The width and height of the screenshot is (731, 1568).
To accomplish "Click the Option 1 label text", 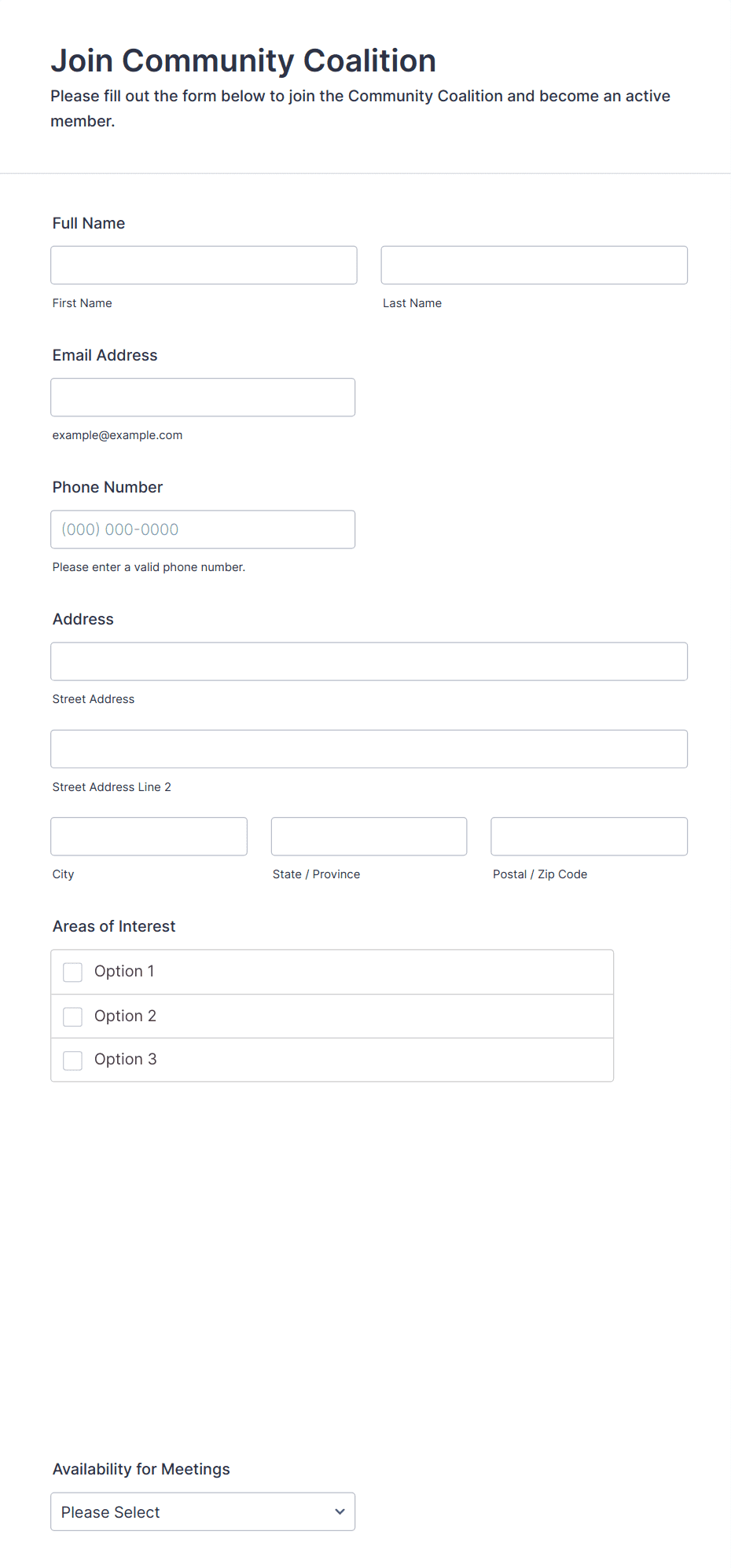I will pyautogui.click(x=124, y=971).
